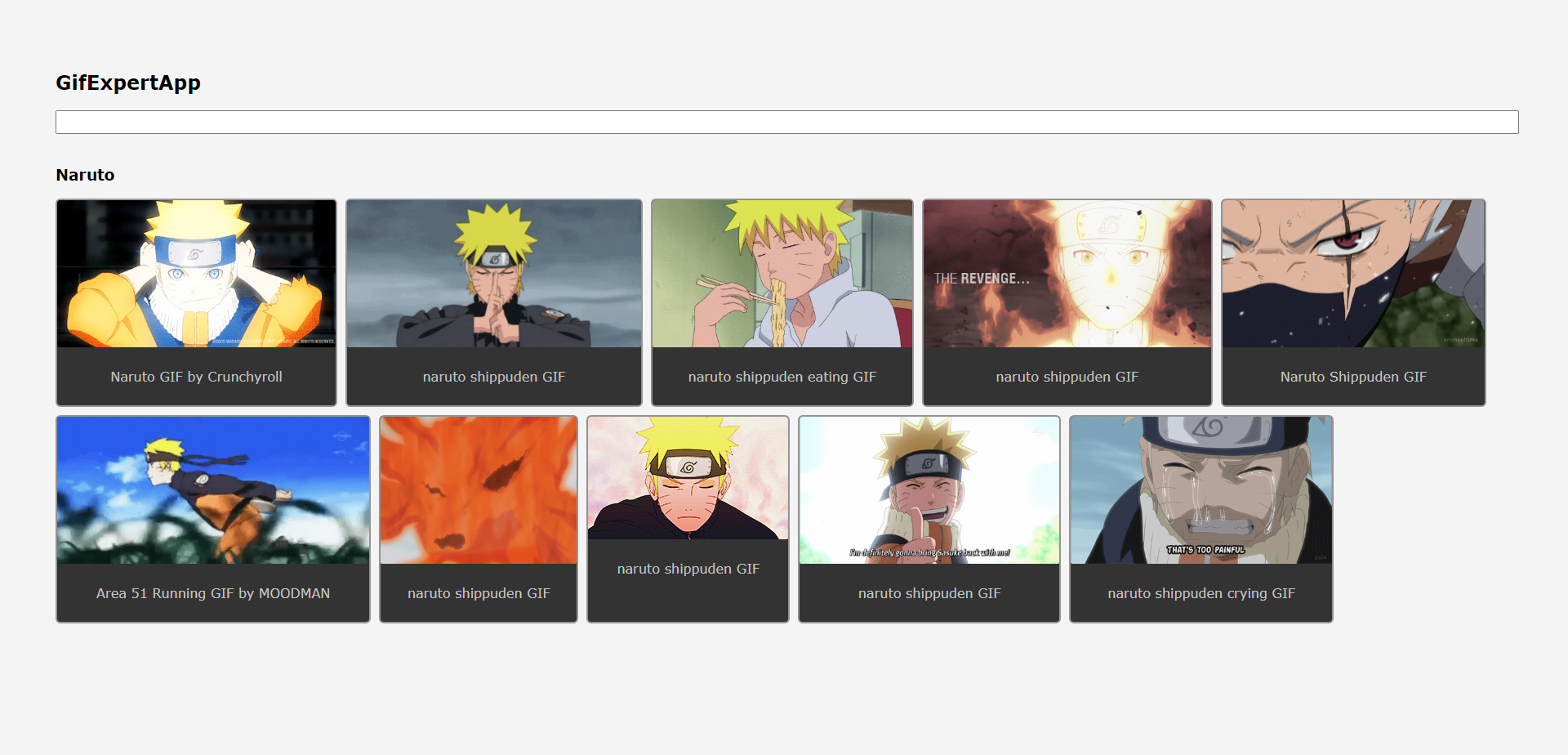Click the GifExpertApp heading

[128, 83]
